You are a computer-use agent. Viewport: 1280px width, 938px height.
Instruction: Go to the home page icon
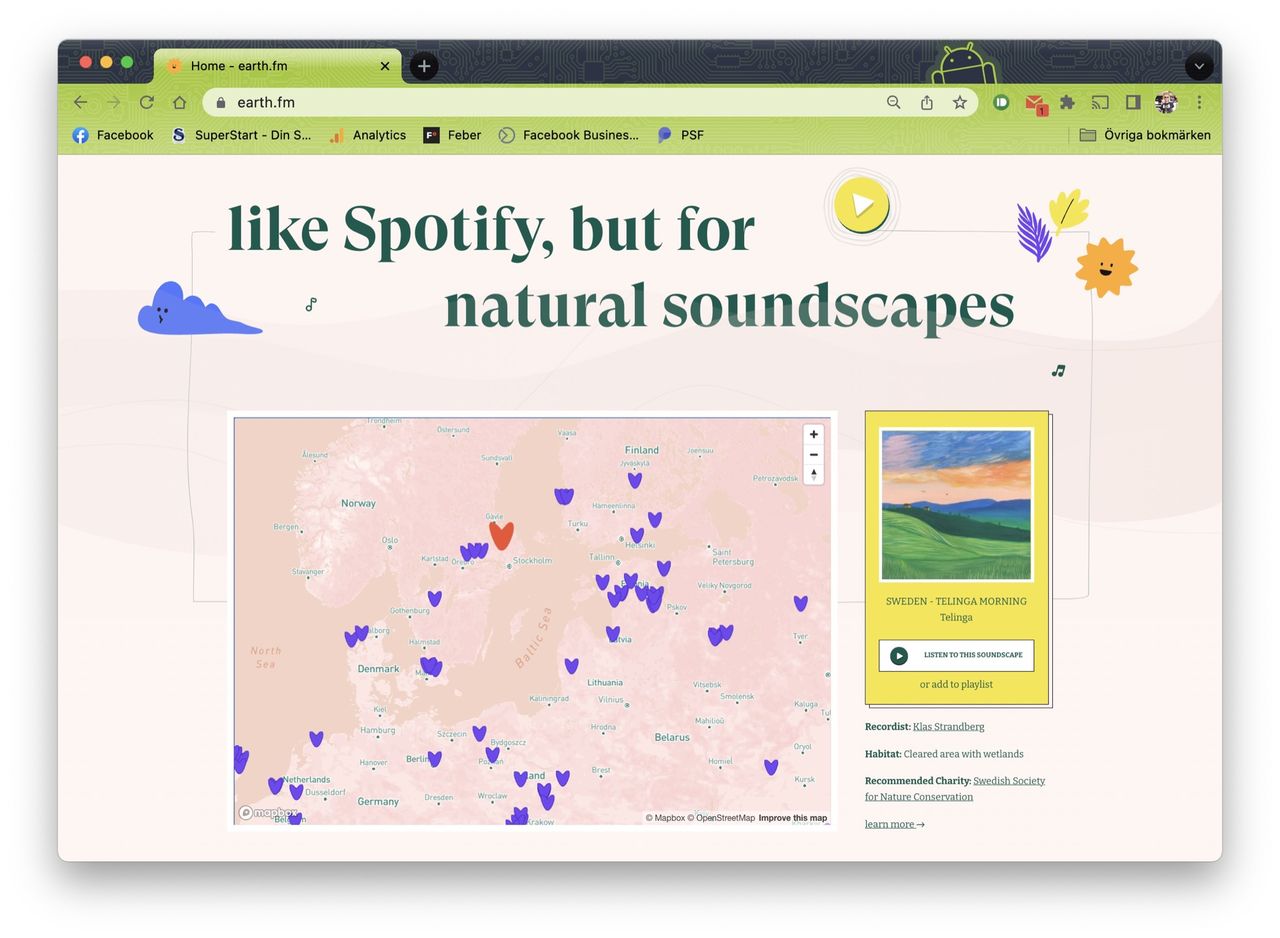[179, 102]
